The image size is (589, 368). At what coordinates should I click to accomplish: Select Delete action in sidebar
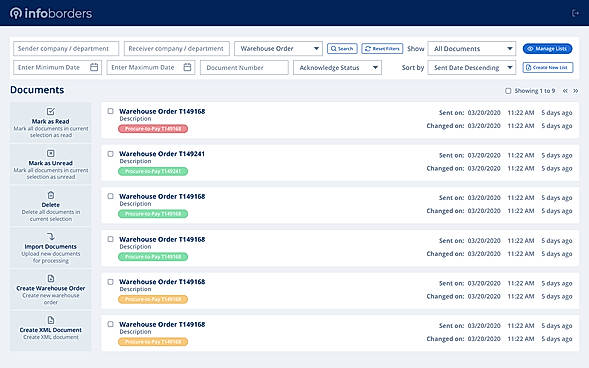pyautogui.click(x=51, y=206)
